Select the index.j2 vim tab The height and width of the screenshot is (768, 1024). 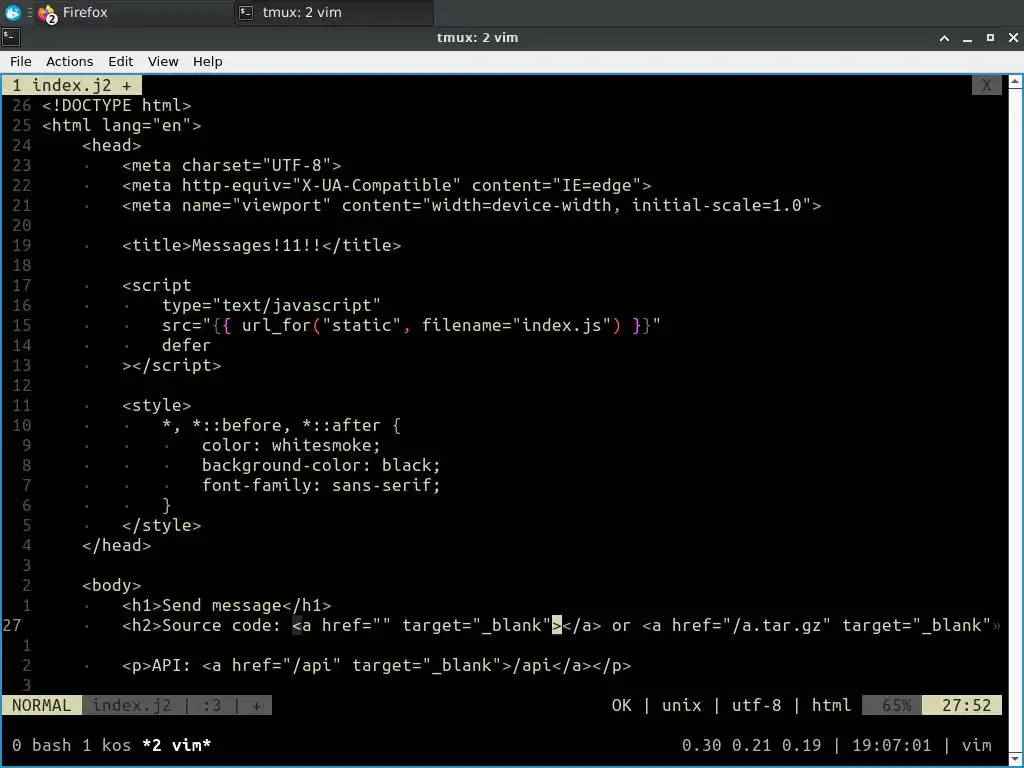72,86
